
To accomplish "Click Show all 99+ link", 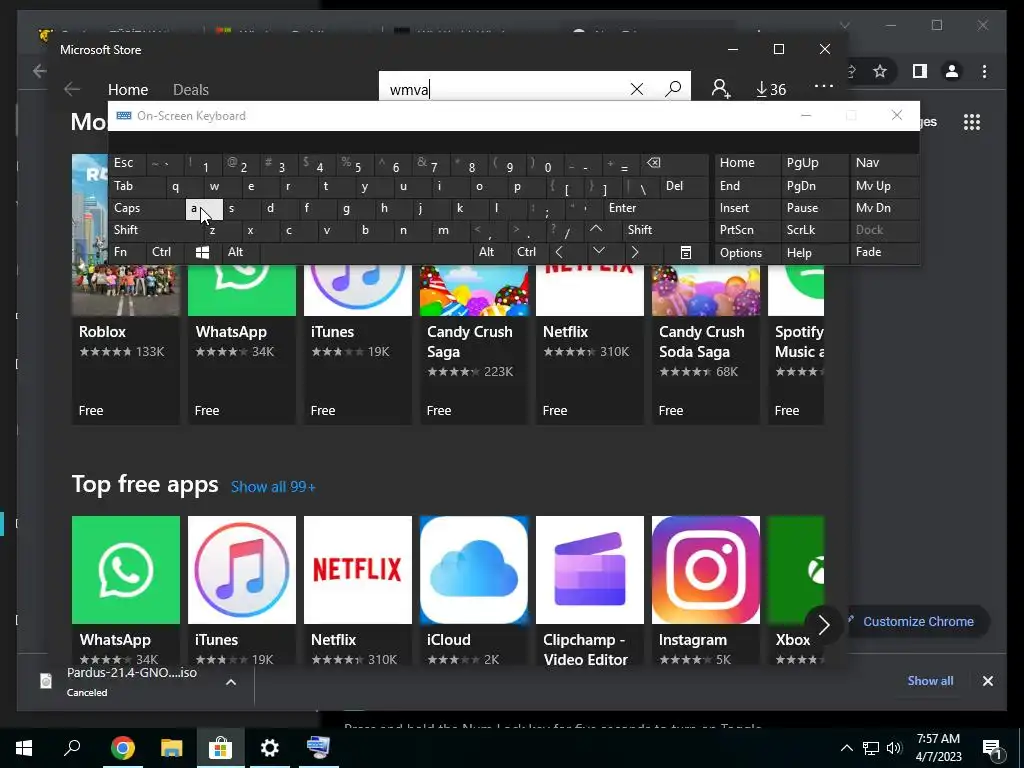I will pos(273,487).
